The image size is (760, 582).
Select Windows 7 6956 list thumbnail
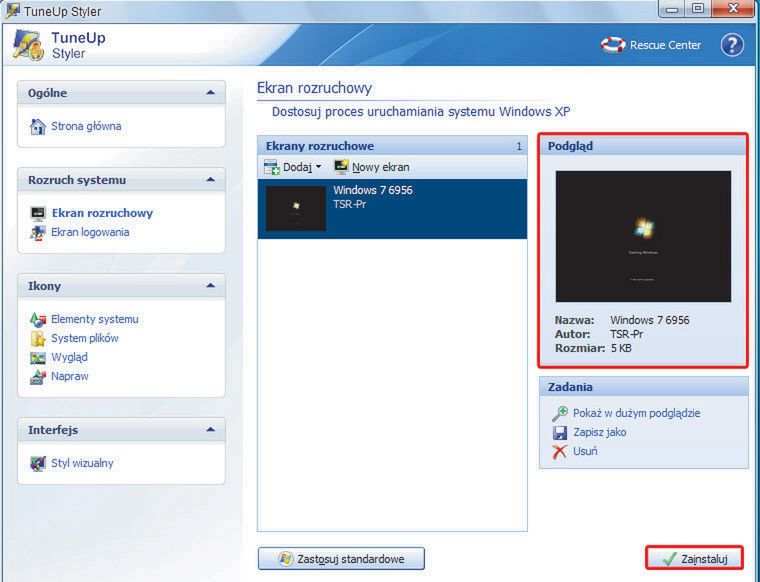pos(296,208)
